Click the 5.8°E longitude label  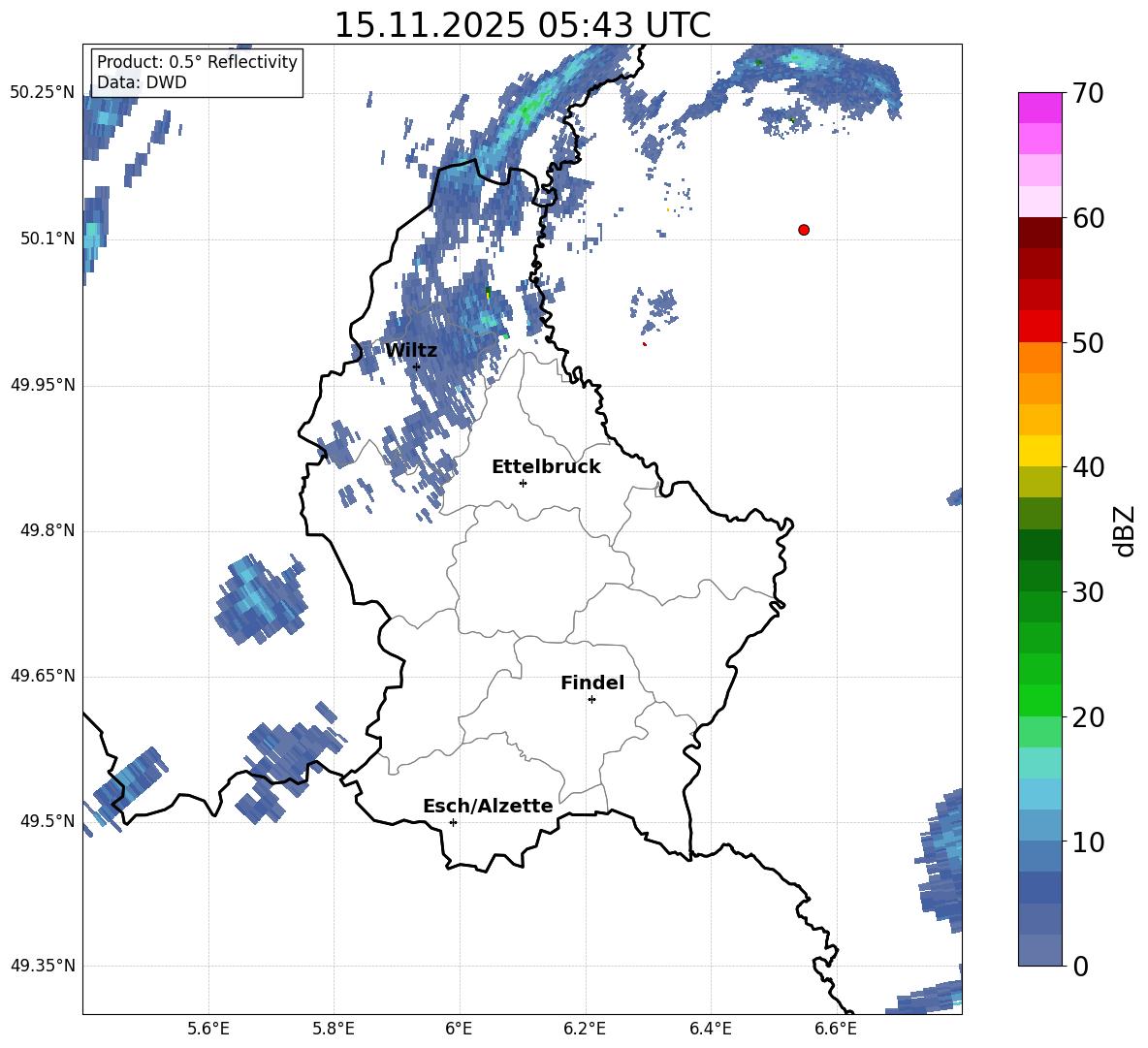pos(334,1029)
